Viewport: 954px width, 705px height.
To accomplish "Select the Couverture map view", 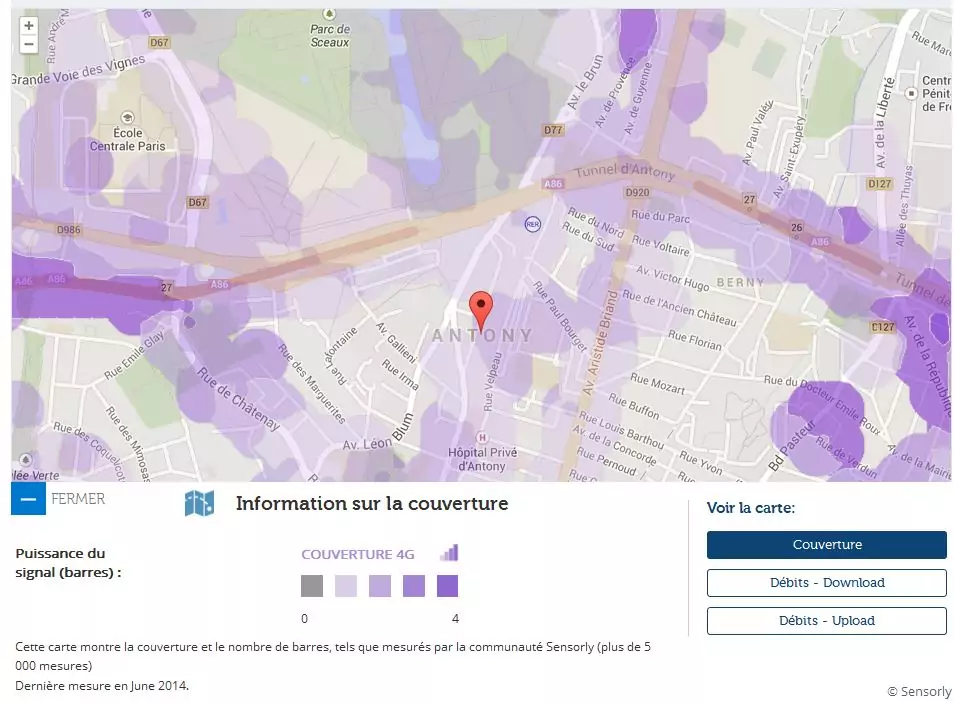I will [x=826, y=545].
